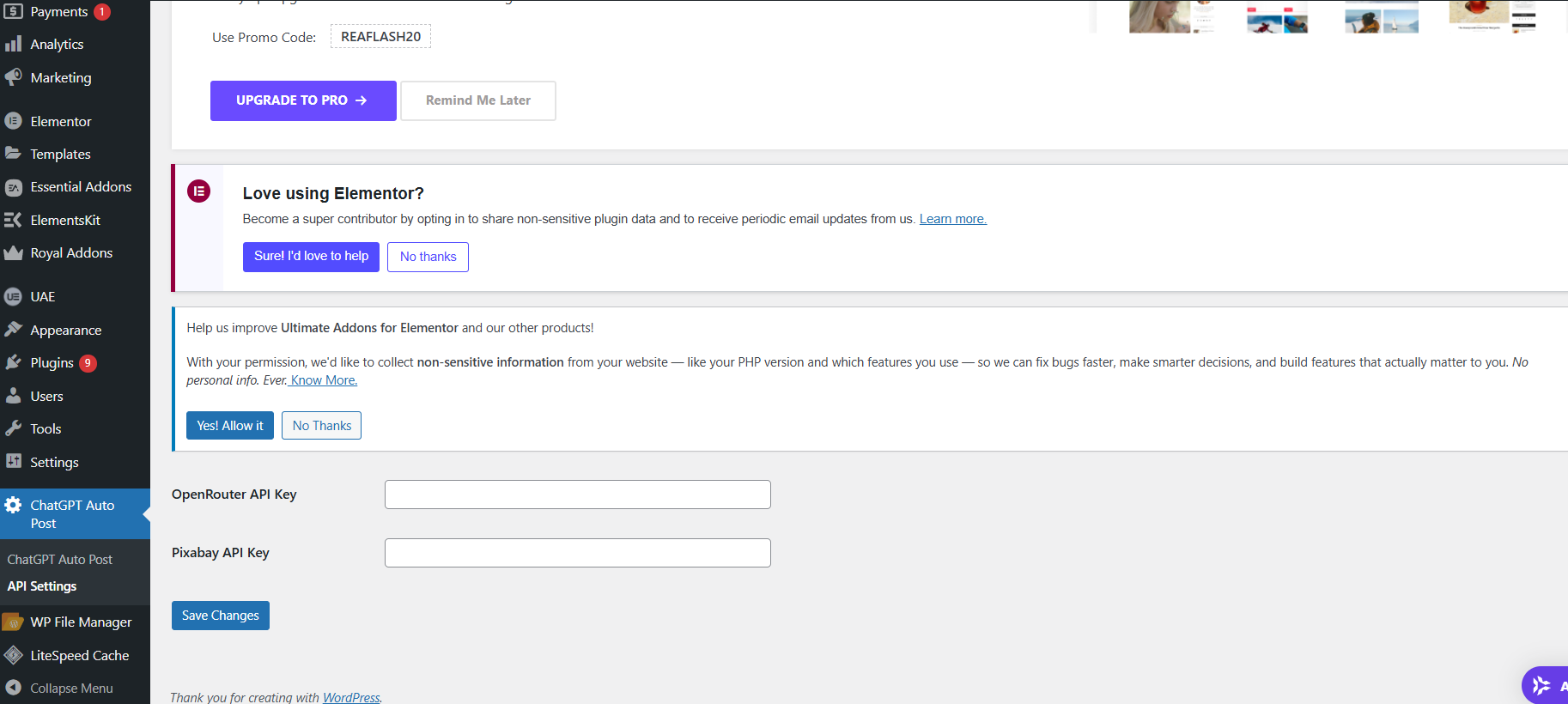Image resolution: width=1568 pixels, height=704 pixels.
Task: Dismiss Elementor notice with No thanks
Action: click(x=428, y=257)
